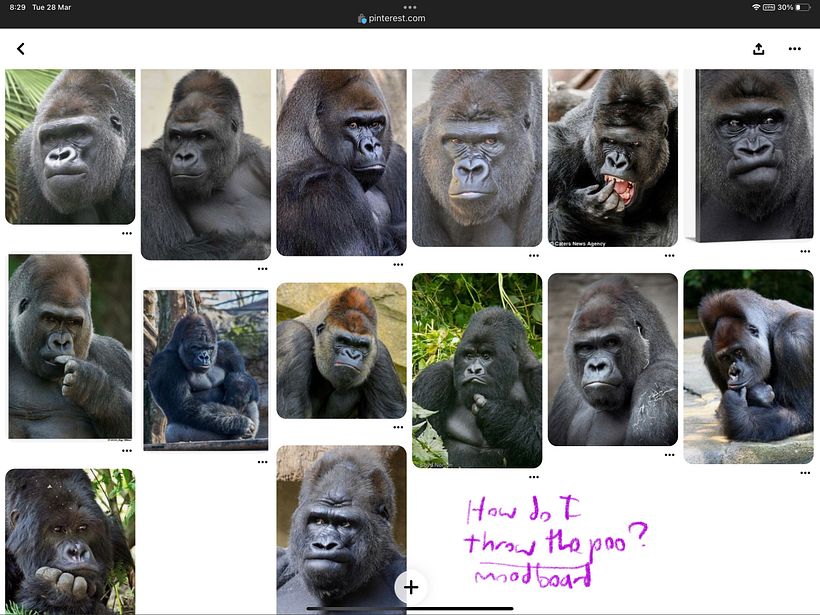Open options dots under canvas-print gorilla pin
Viewport: 820px width, 615px height.
click(x=805, y=252)
